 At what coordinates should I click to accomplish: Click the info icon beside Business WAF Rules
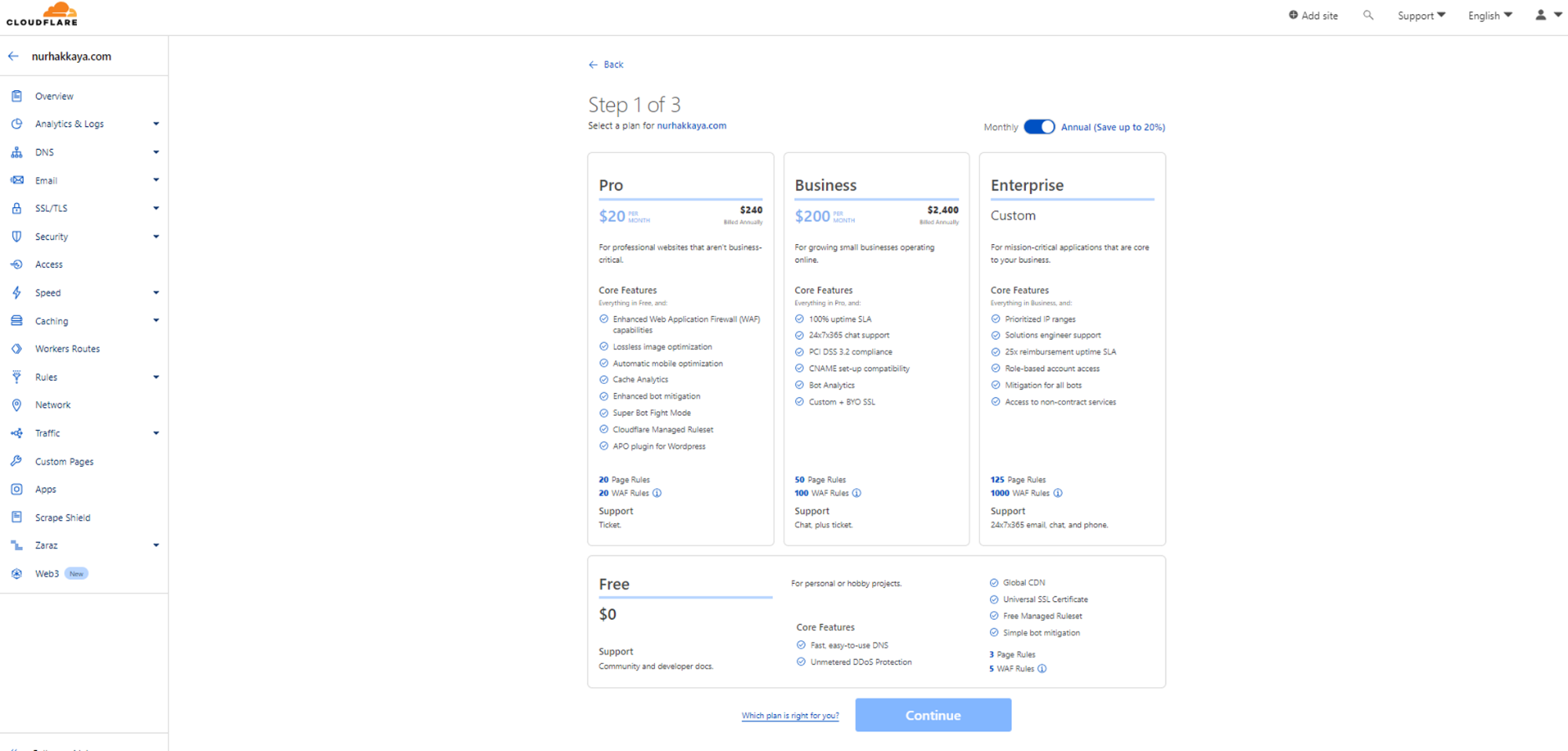click(x=857, y=493)
